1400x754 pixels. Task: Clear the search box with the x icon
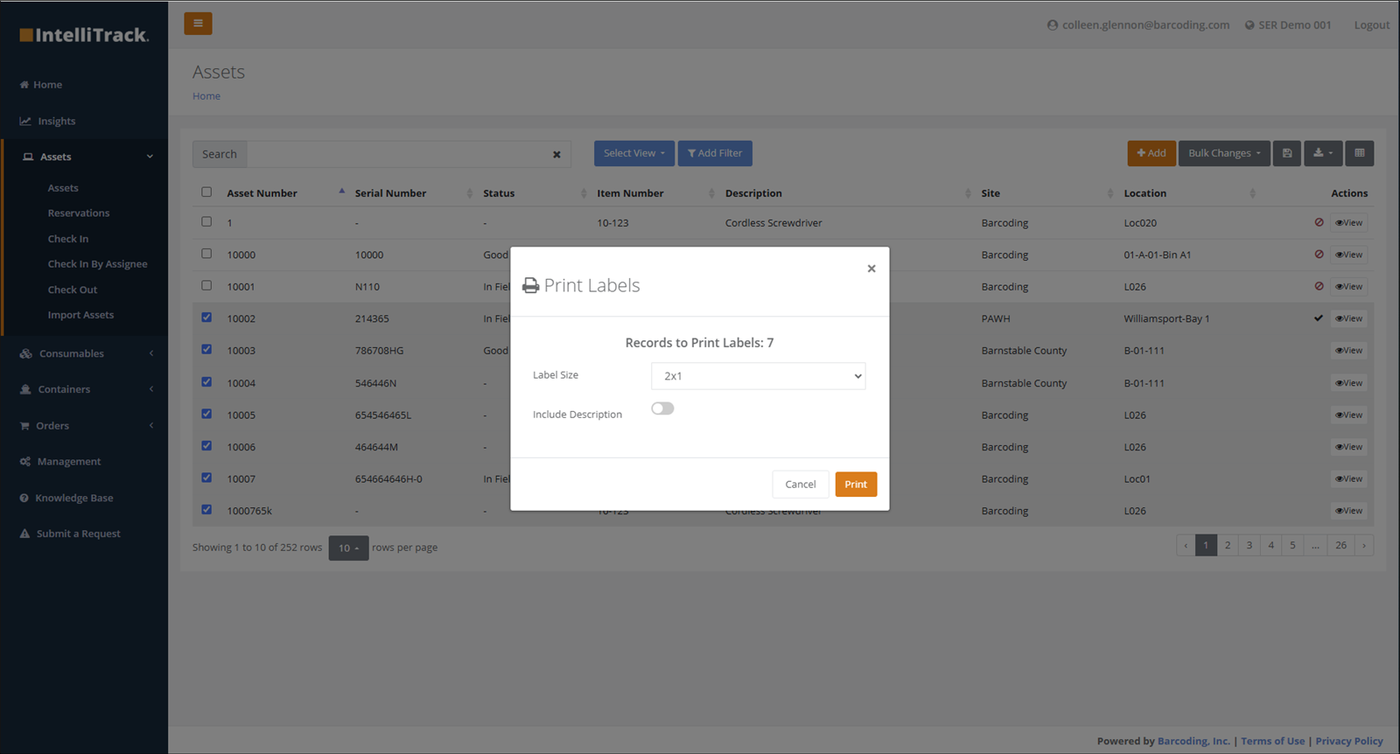557,155
